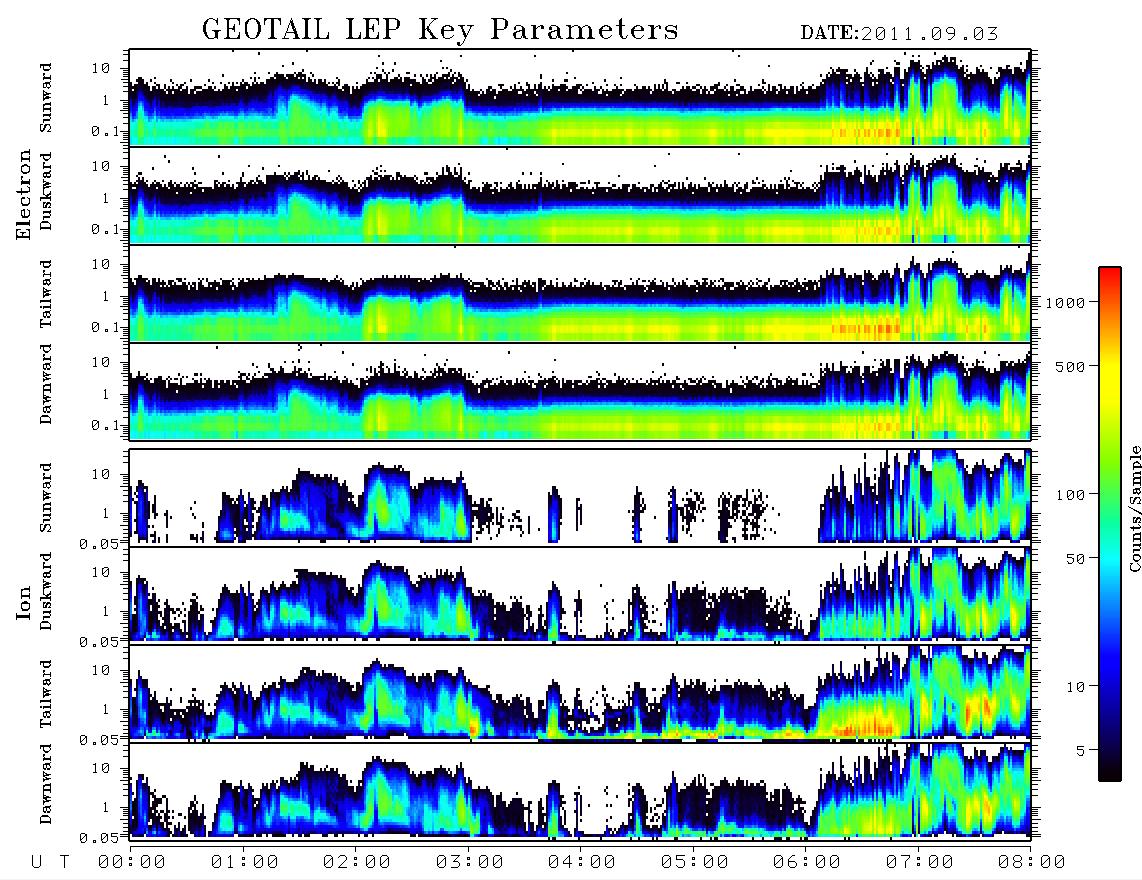Image resolution: width=1142 pixels, height=880 pixels.
Task: Click the 02:00 time axis label
Action: (x=357, y=862)
